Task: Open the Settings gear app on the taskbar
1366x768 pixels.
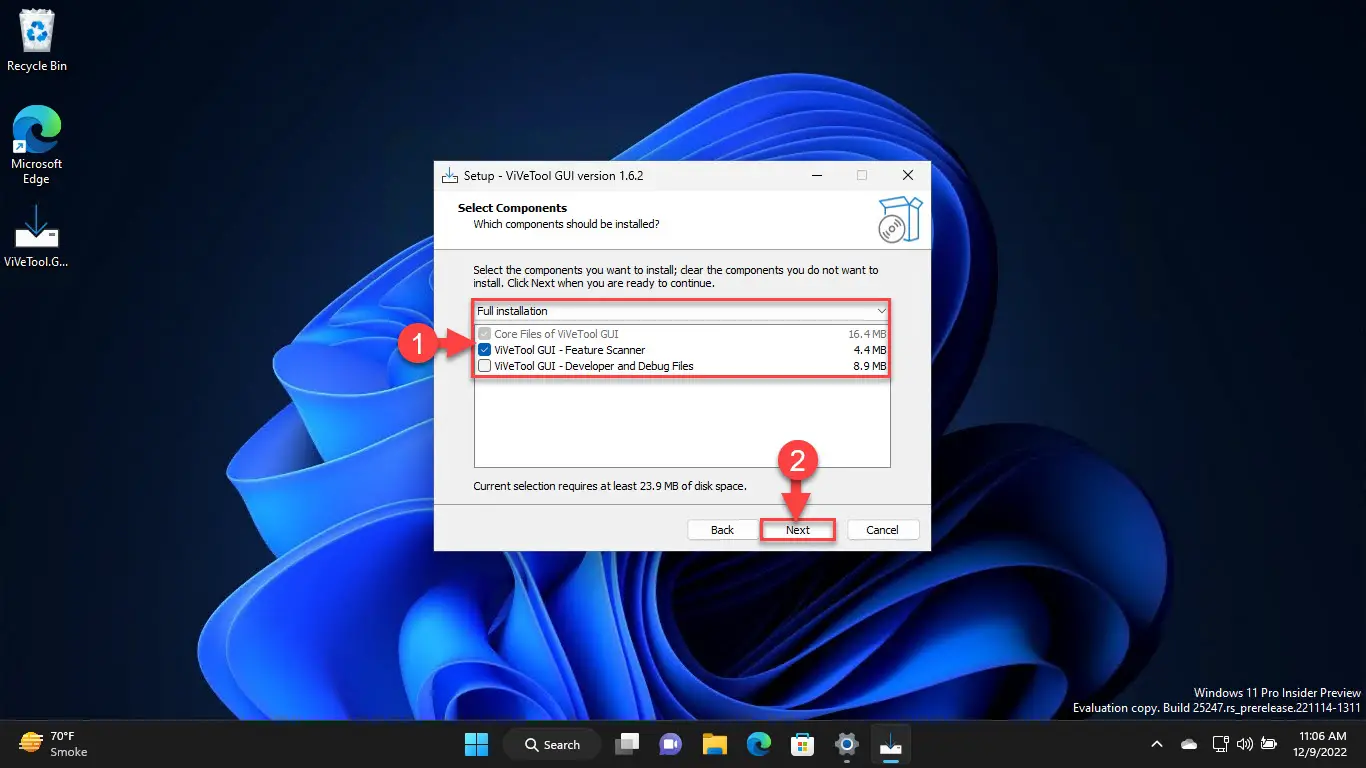Action: point(846,744)
